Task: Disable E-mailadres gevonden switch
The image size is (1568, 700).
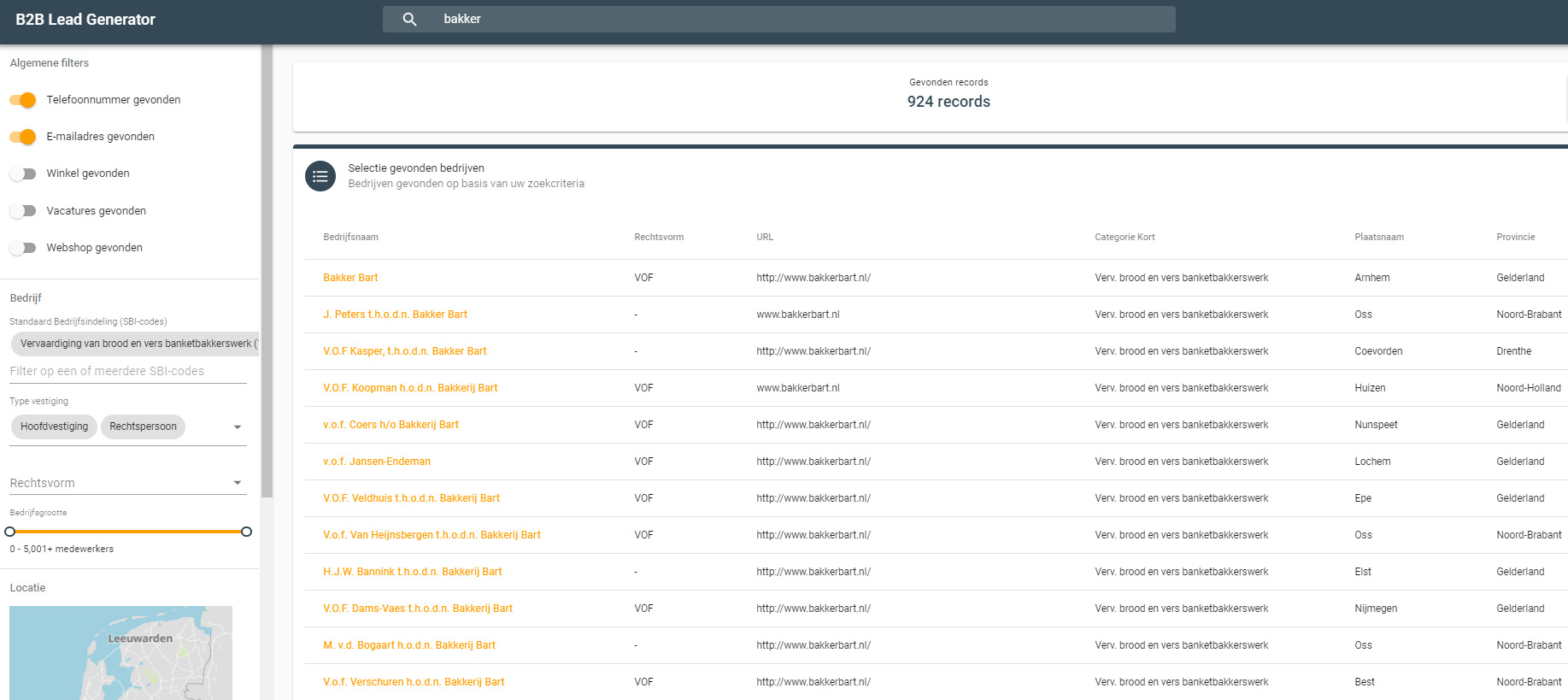Action: (x=23, y=137)
